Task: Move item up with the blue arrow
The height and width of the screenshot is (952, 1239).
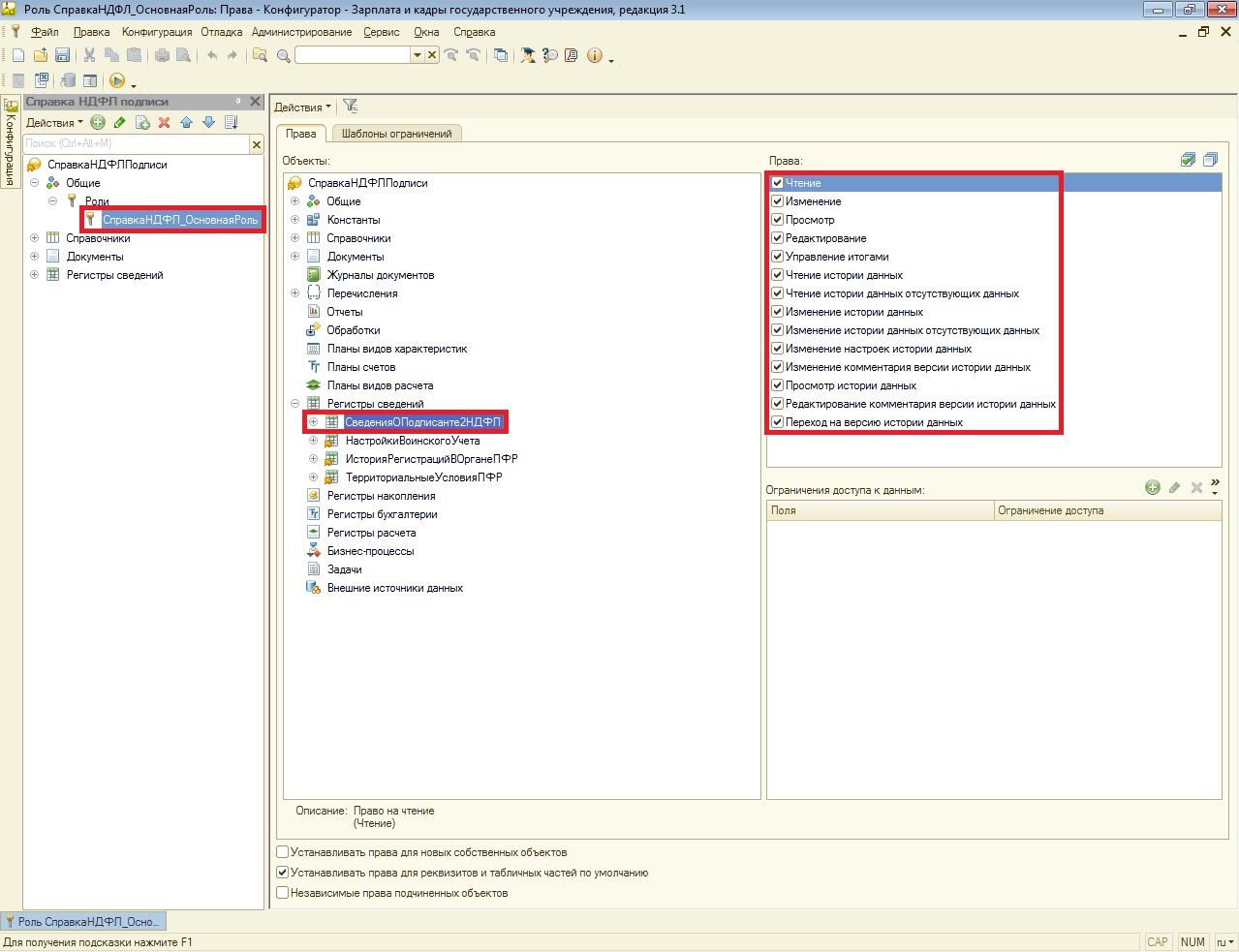Action: pos(186,122)
